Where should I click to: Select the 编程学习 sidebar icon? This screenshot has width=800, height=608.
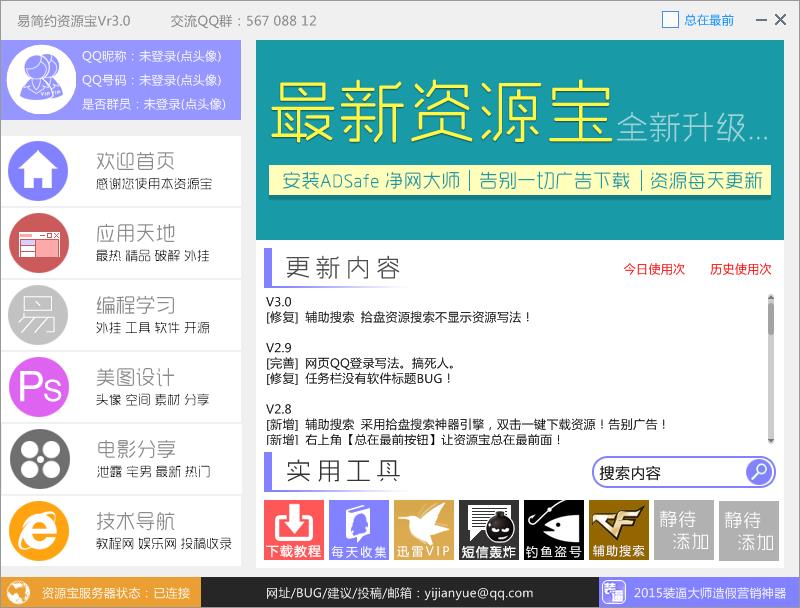coord(38,314)
